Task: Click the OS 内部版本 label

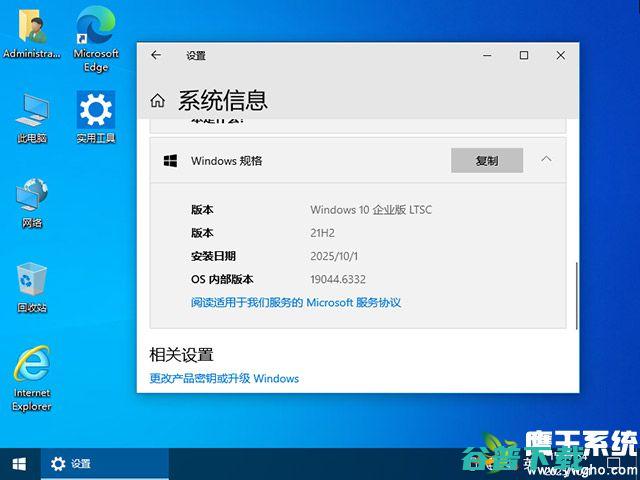Action: tap(222, 280)
